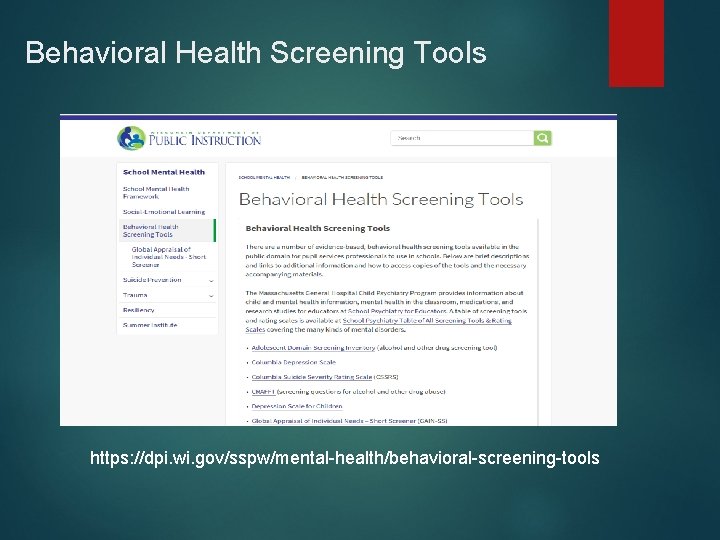Open the Public Instruction logo
Viewport: 720px width, 540px height.
pyautogui.click(x=189, y=138)
